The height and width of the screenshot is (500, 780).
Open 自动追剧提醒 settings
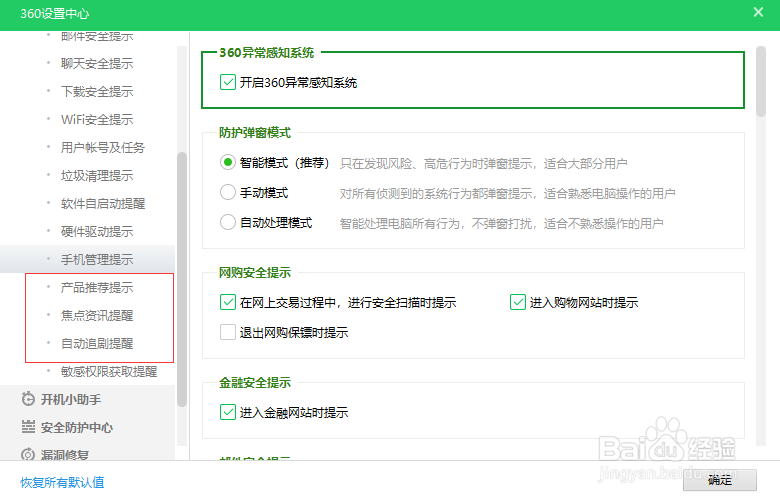click(97, 343)
